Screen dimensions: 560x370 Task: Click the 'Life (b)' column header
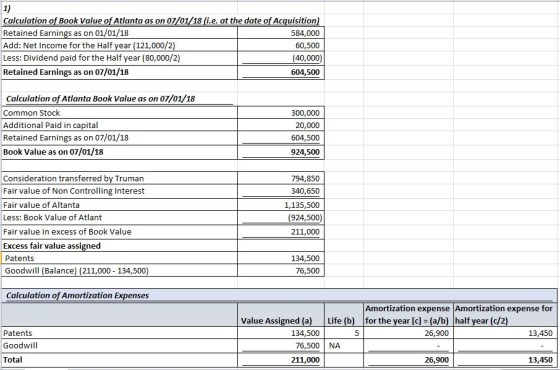(x=344, y=315)
